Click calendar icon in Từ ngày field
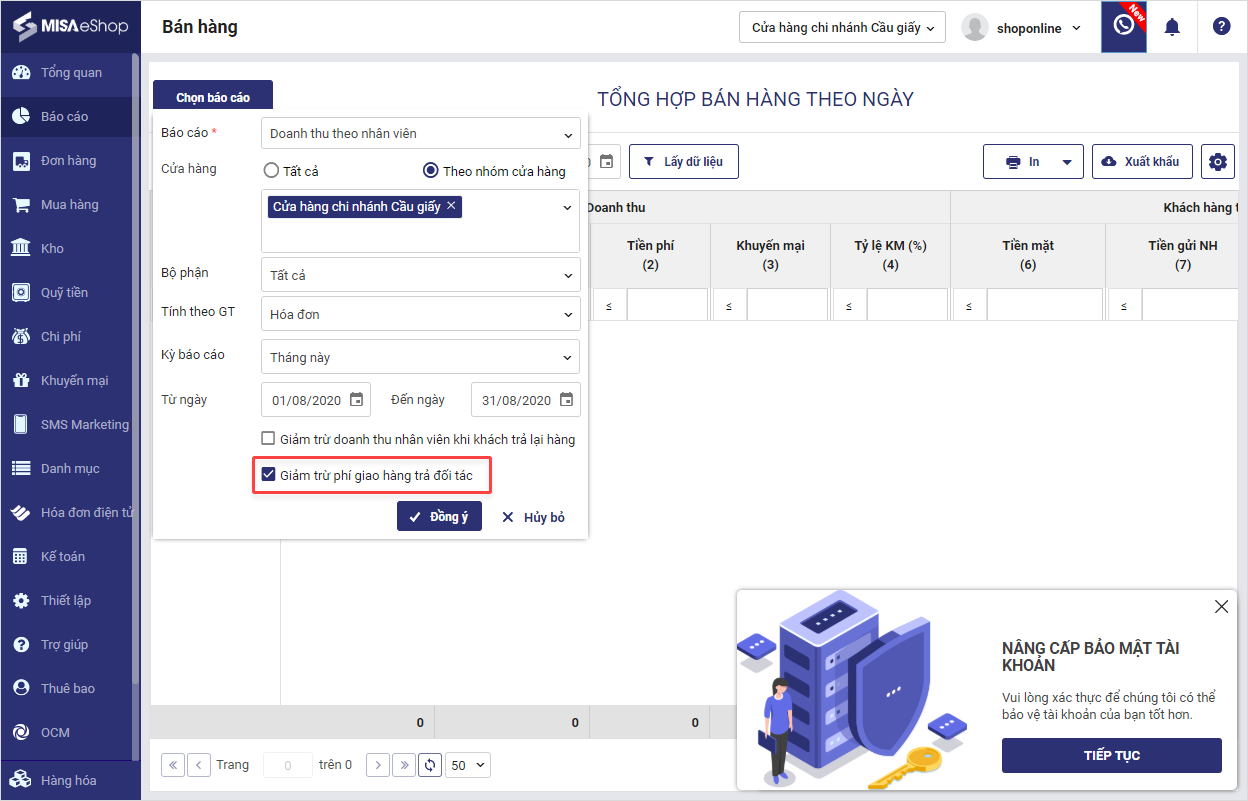1248x801 pixels. point(357,400)
